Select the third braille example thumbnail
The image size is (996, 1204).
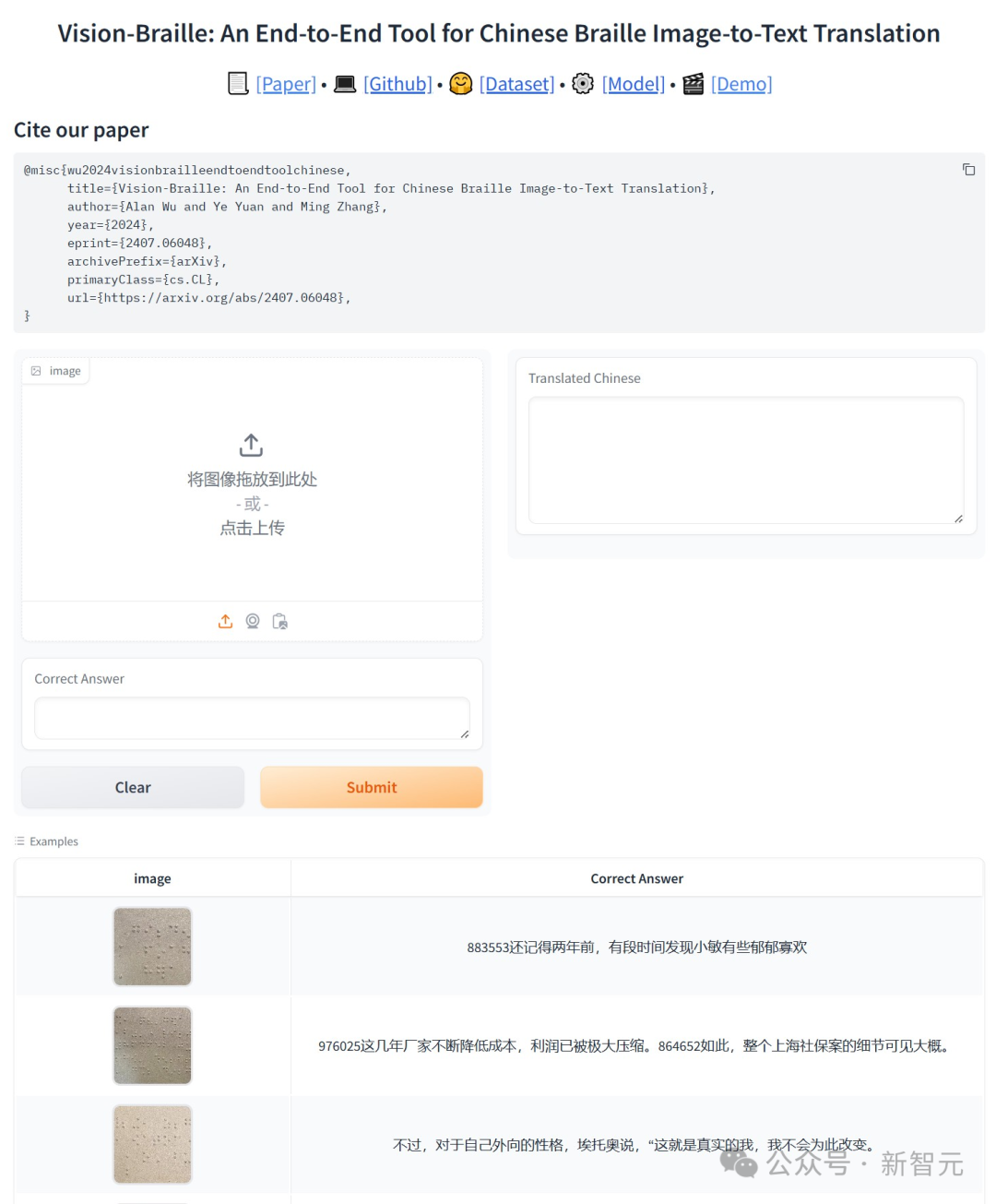coord(152,1144)
